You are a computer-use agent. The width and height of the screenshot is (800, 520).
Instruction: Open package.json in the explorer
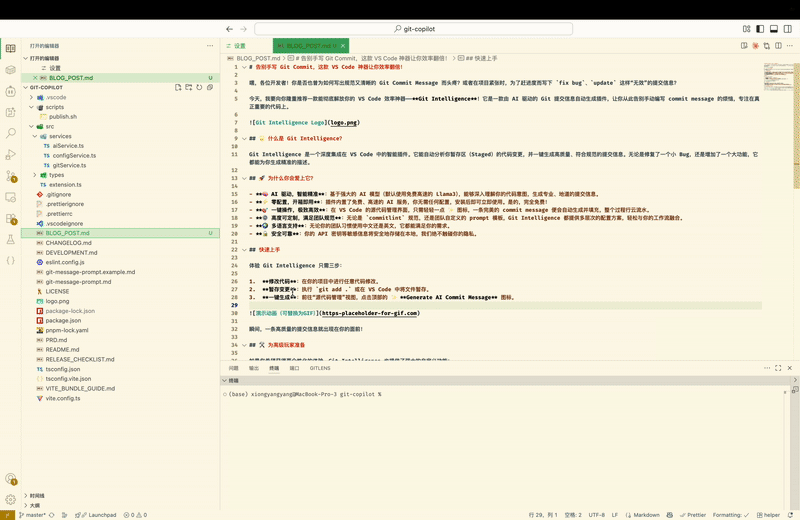[x=63, y=320]
